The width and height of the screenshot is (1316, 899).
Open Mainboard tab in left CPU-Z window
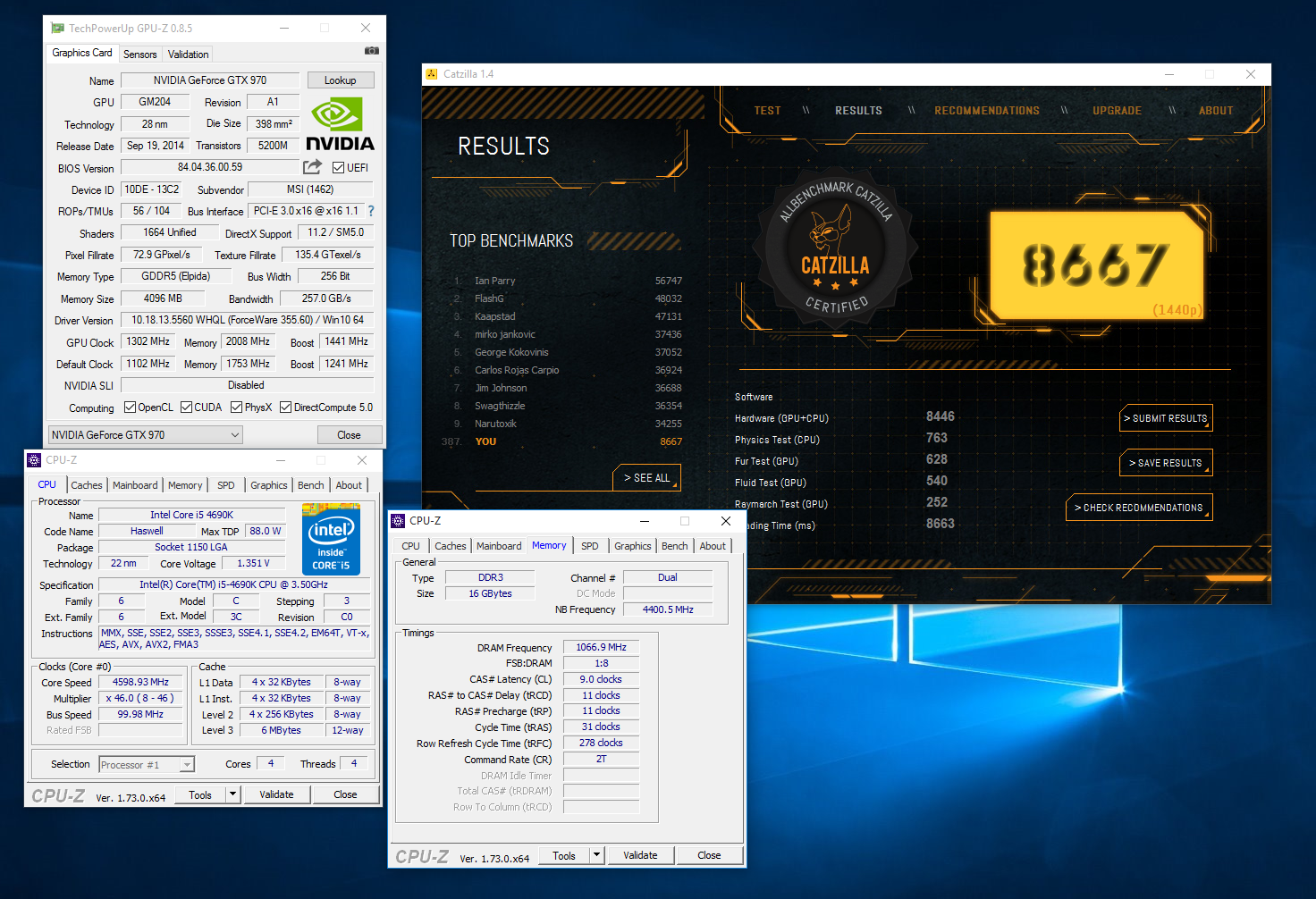click(135, 485)
